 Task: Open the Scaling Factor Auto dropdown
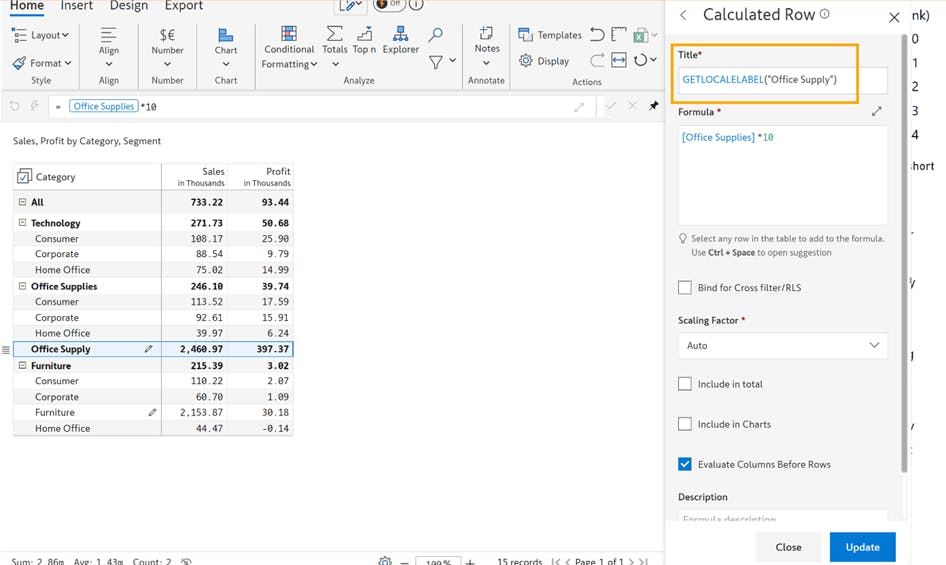pyautogui.click(x=783, y=345)
